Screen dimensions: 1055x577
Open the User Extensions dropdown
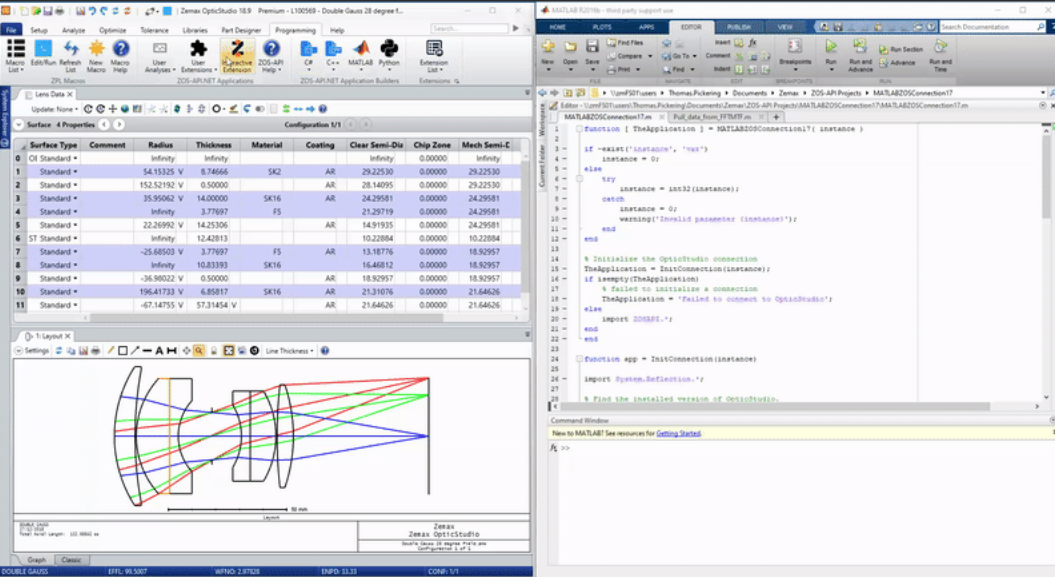[198, 56]
